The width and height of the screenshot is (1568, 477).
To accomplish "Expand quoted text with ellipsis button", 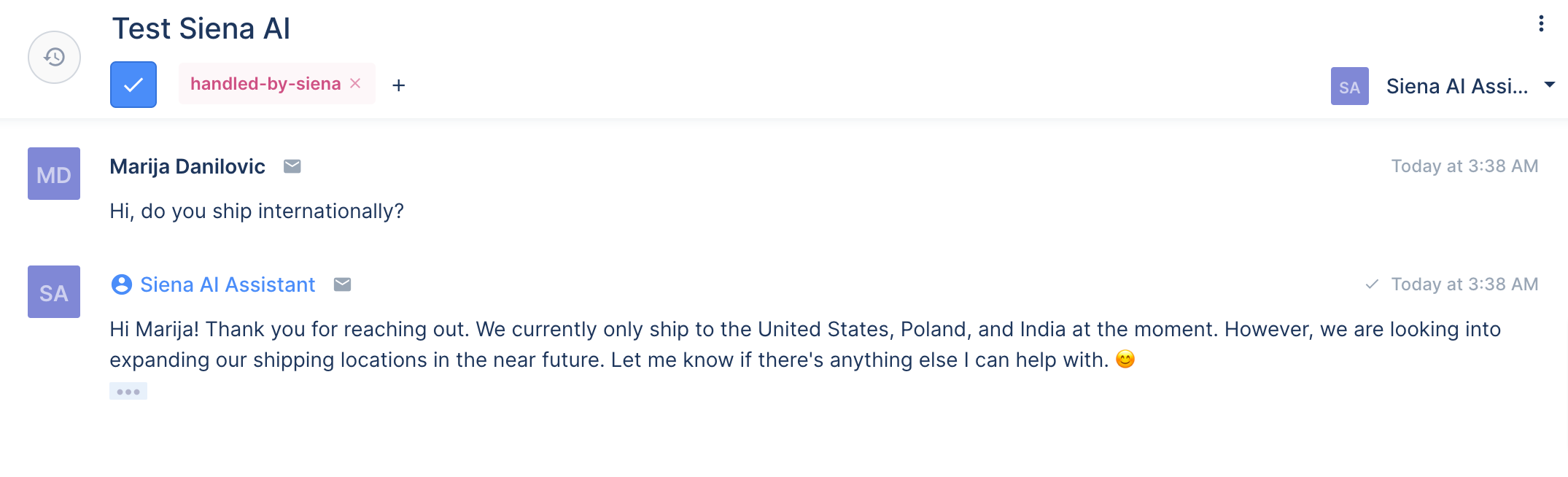I will [128, 391].
